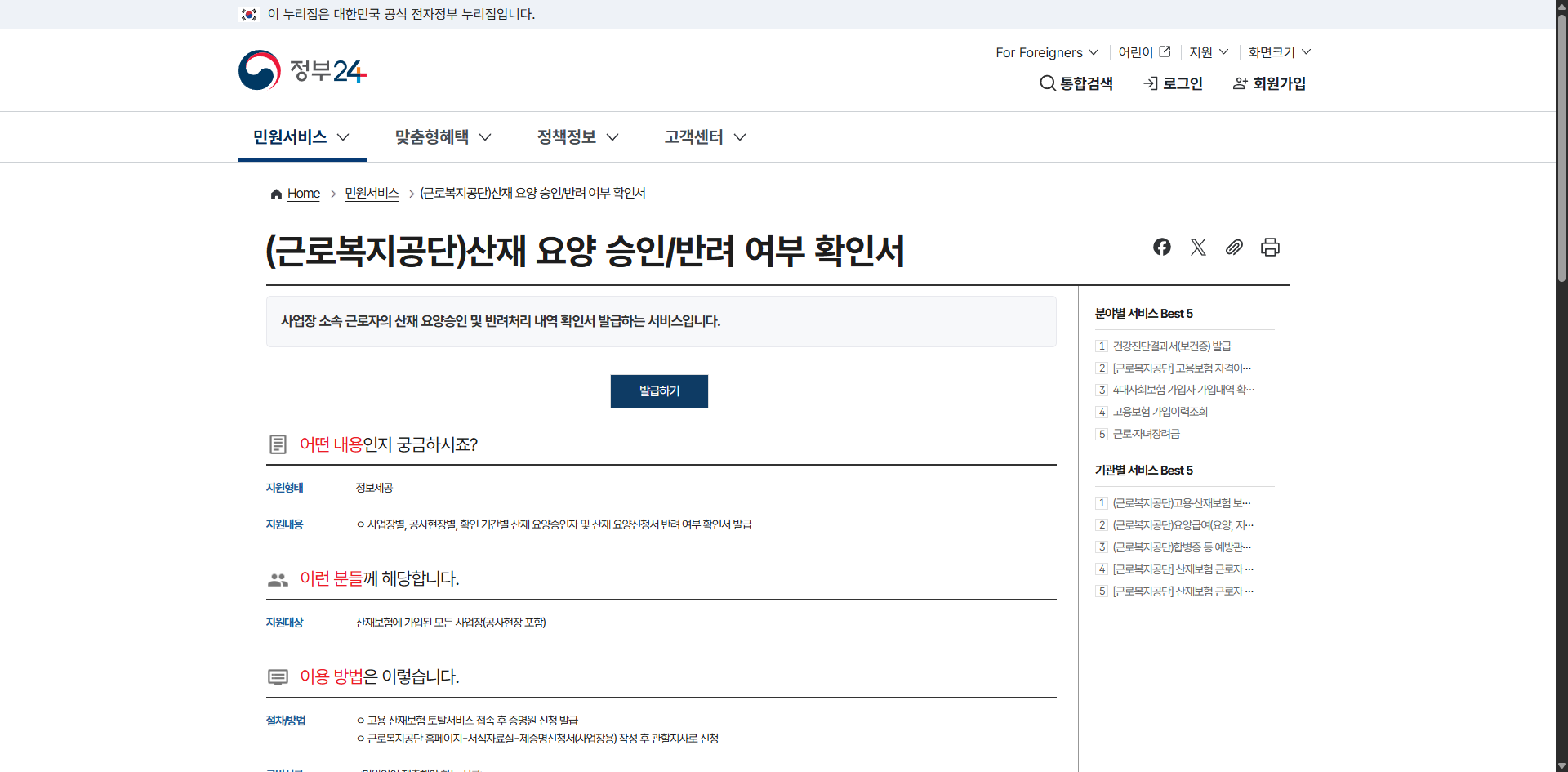Click the 로그인 icon

click(x=1151, y=83)
